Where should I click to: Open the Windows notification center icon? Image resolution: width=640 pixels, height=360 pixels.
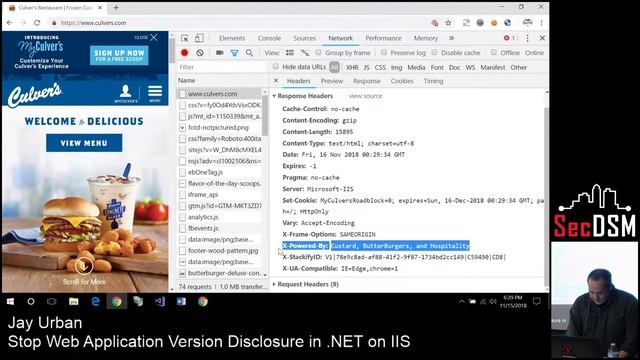click(537, 302)
